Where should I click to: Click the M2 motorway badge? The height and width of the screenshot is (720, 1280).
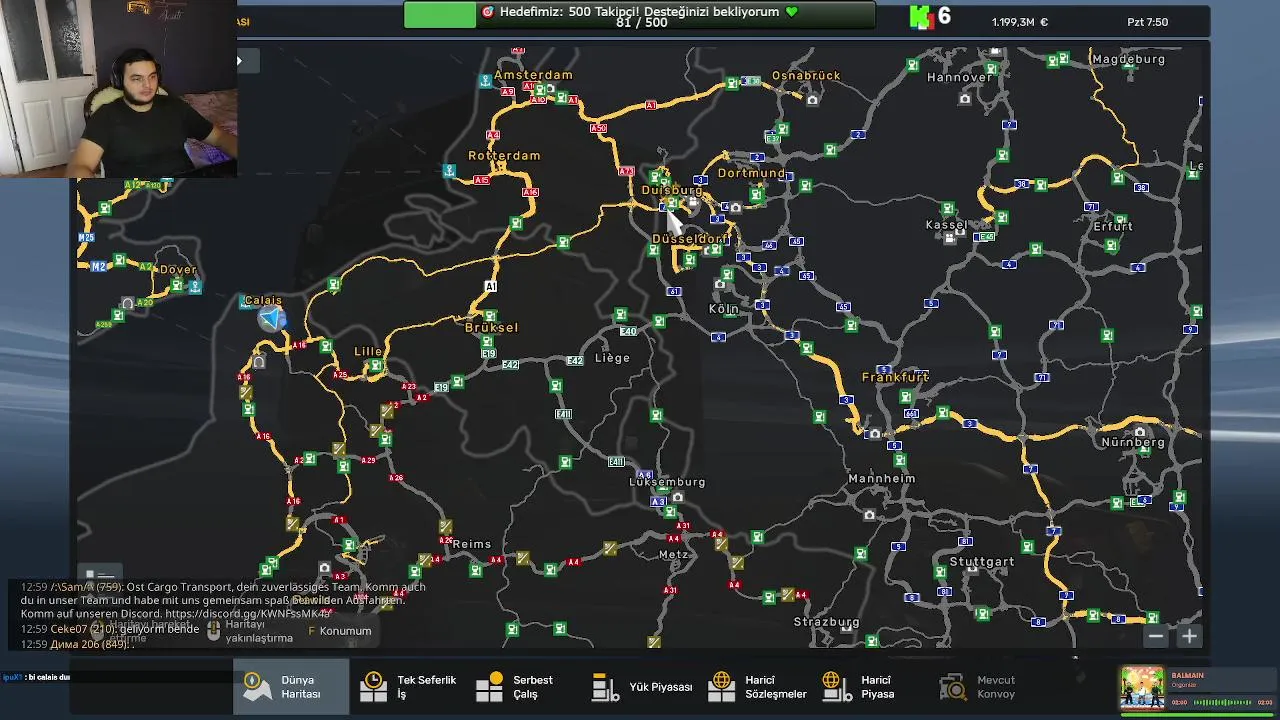(98, 267)
